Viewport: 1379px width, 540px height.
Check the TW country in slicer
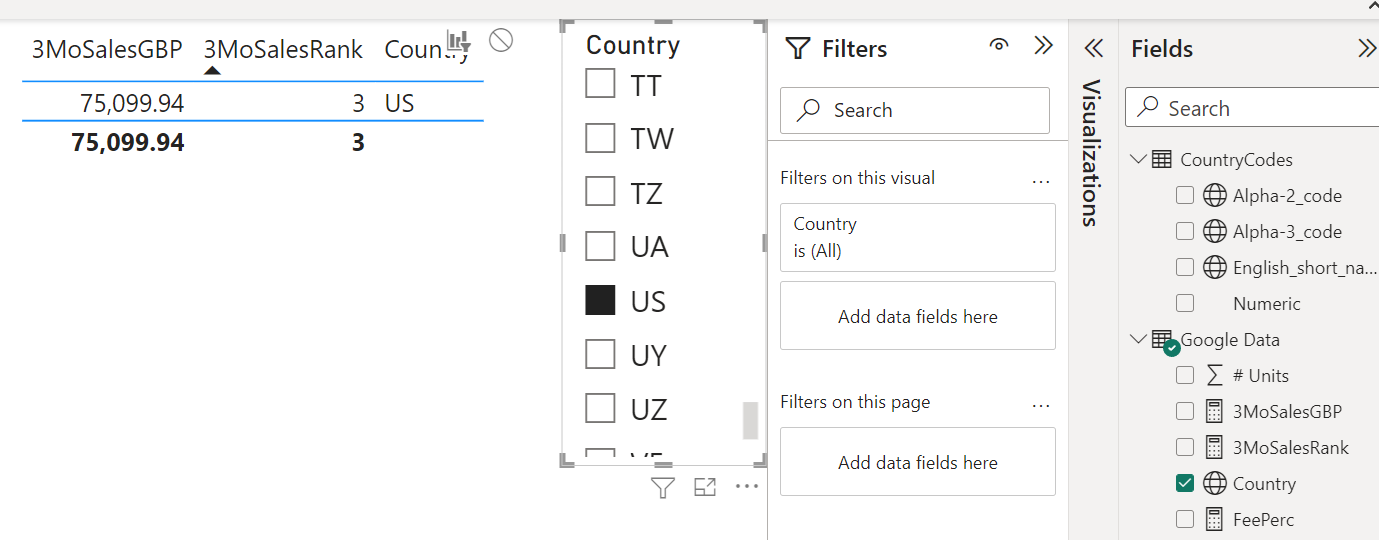pos(600,138)
